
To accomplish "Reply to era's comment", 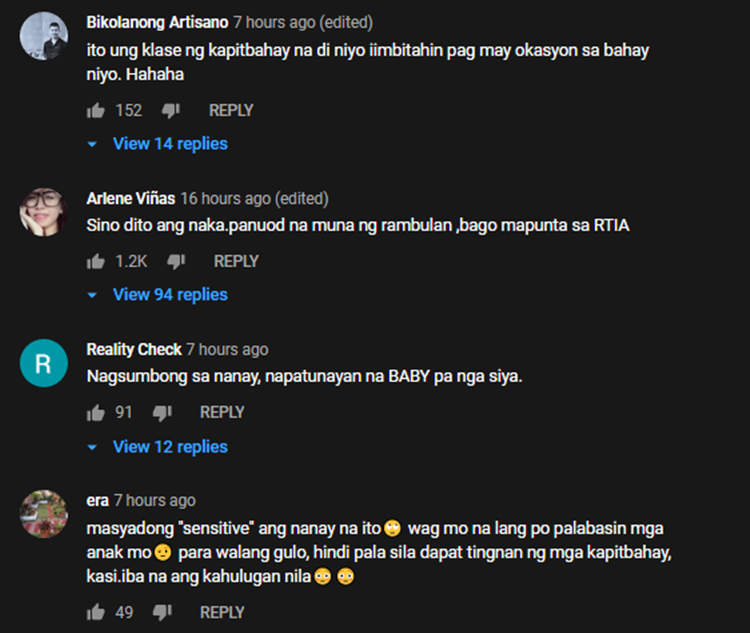I will pyautogui.click(x=222, y=612).
